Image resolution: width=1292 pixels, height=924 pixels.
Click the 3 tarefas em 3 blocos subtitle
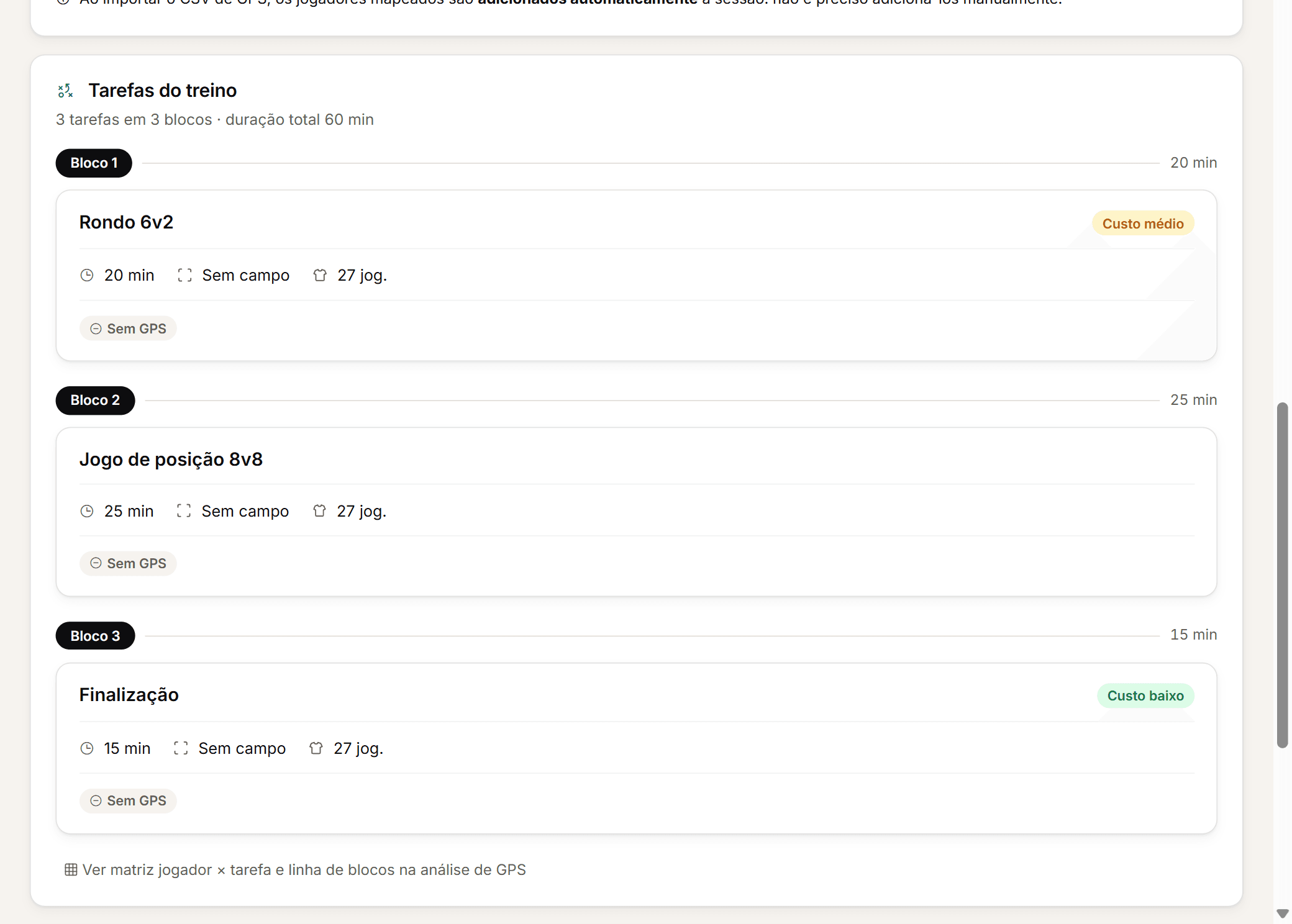[x=215, y=120]
